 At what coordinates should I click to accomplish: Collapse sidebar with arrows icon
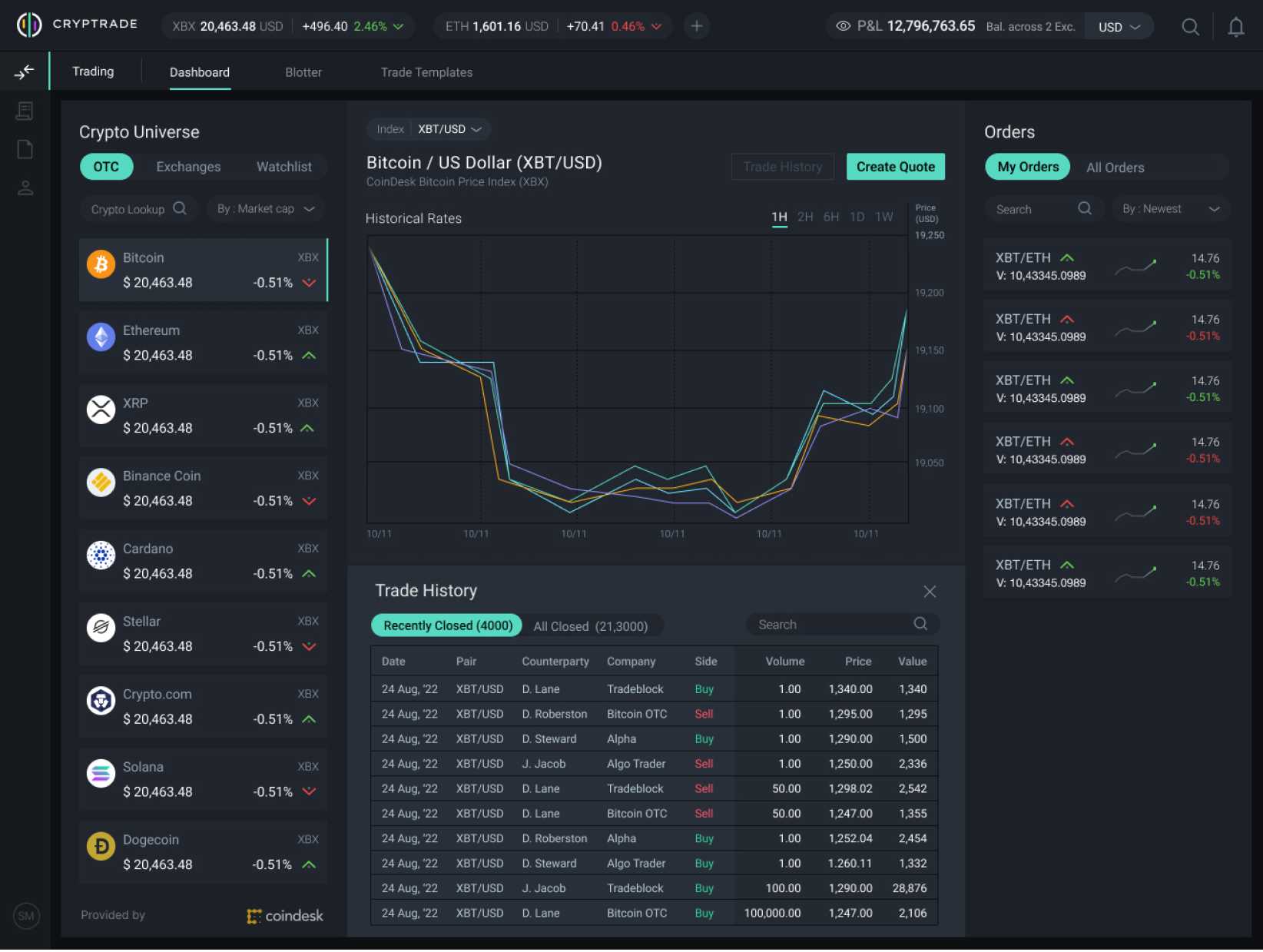[x=25, y=72]
